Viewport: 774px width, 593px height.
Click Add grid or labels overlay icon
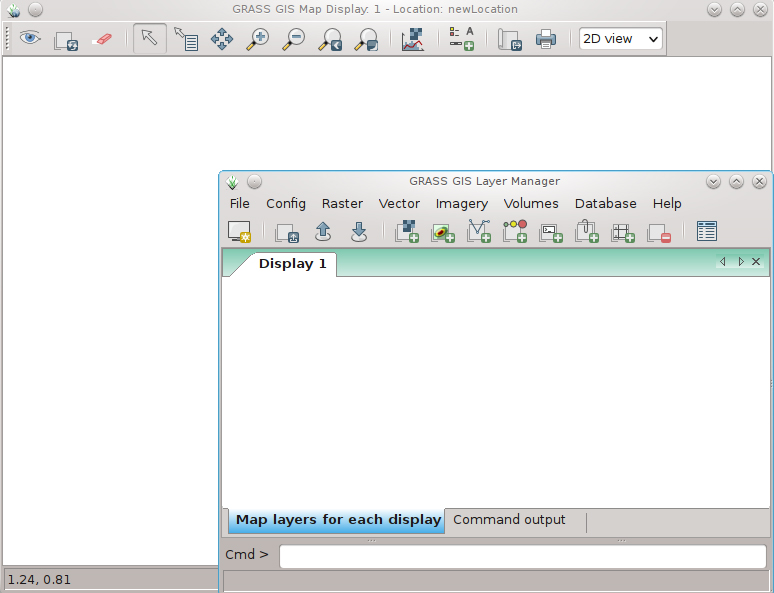coord(623,232)
